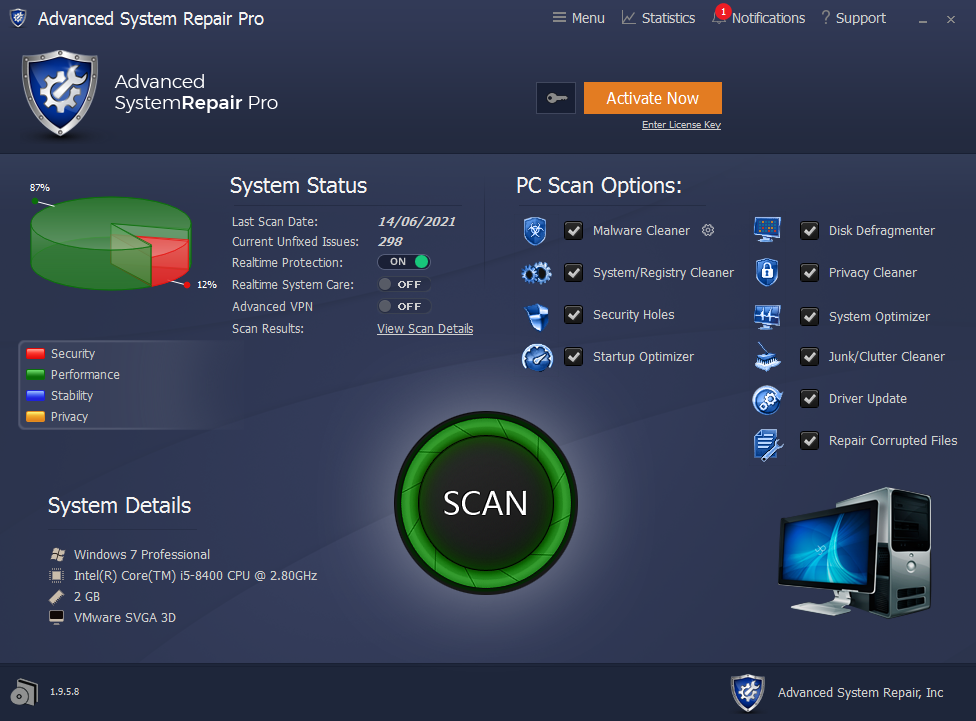Click the Junk/Clutter Cleaner broom icon

[x=767, y=357]
